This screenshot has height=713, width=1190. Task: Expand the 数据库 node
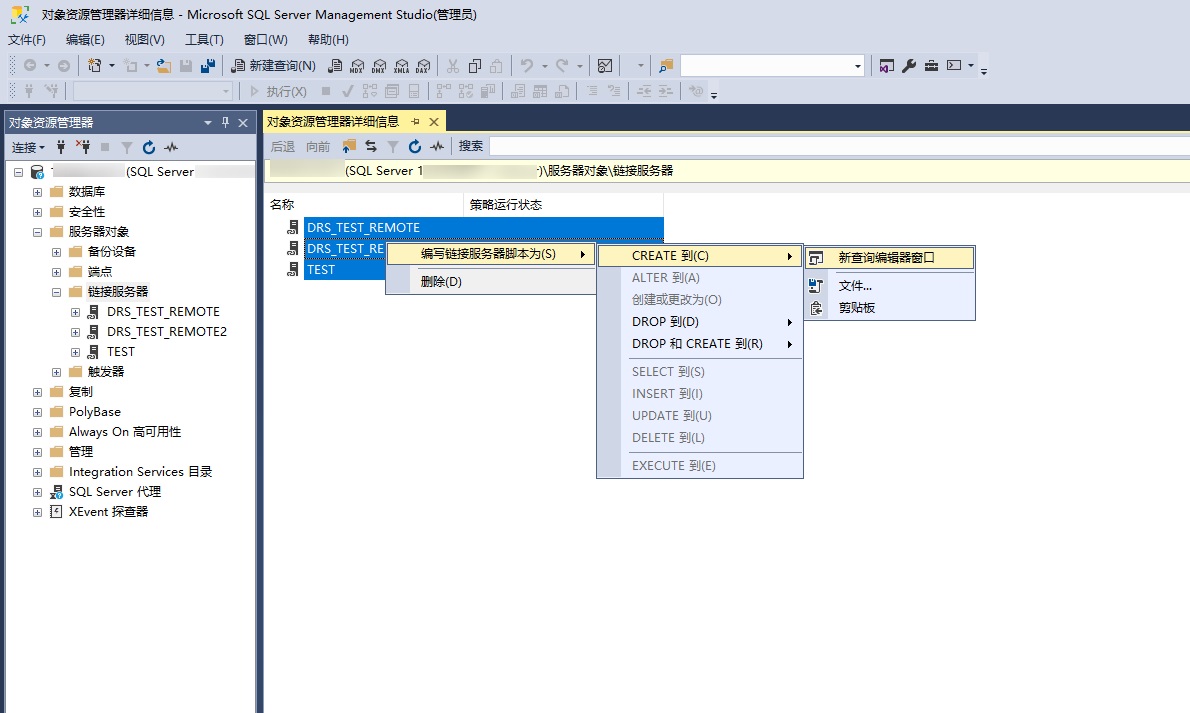[37, 192]
